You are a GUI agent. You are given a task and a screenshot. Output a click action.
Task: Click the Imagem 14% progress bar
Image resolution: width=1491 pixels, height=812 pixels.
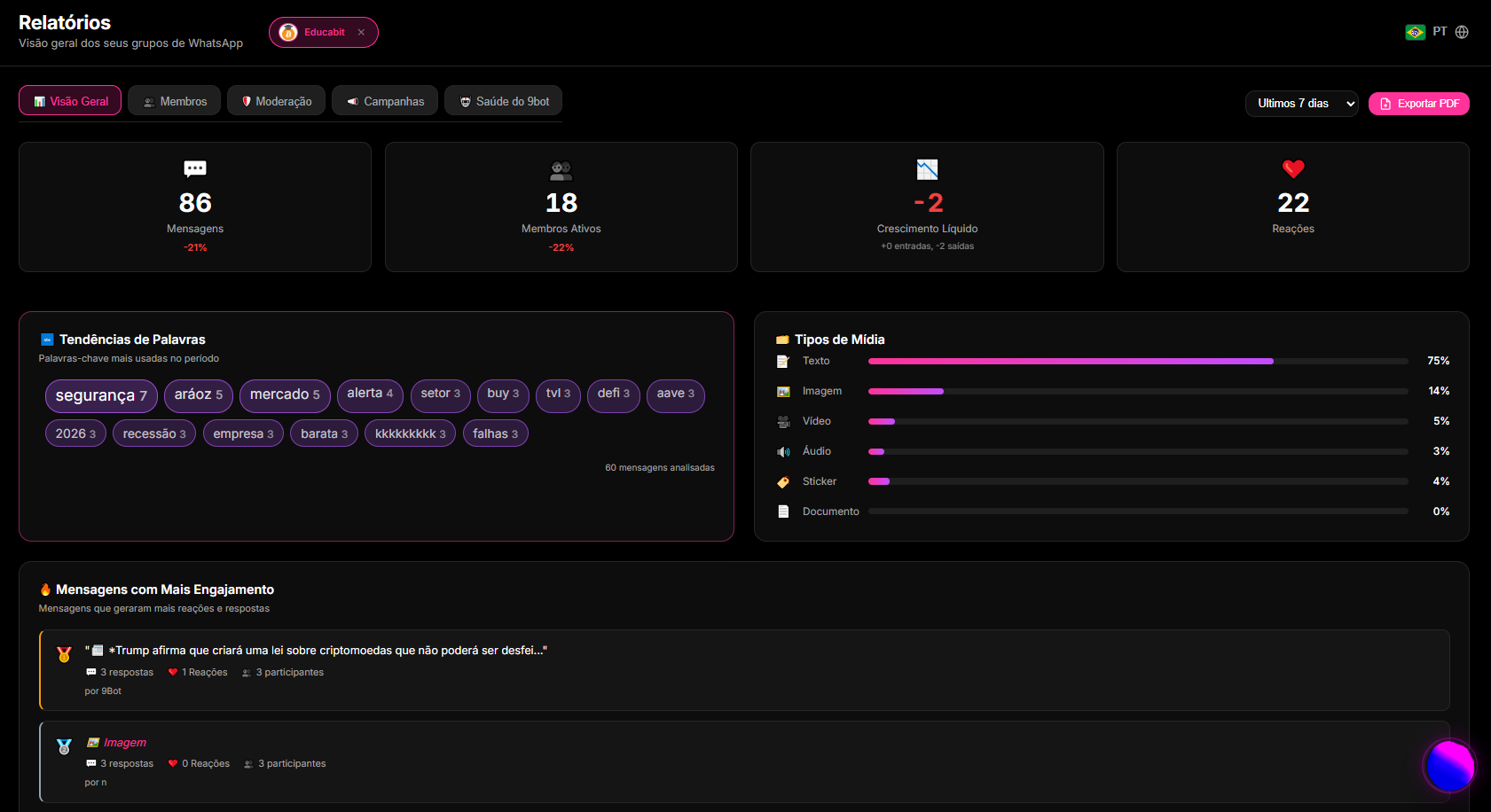pyautogui.click(x=1138, y=391)
